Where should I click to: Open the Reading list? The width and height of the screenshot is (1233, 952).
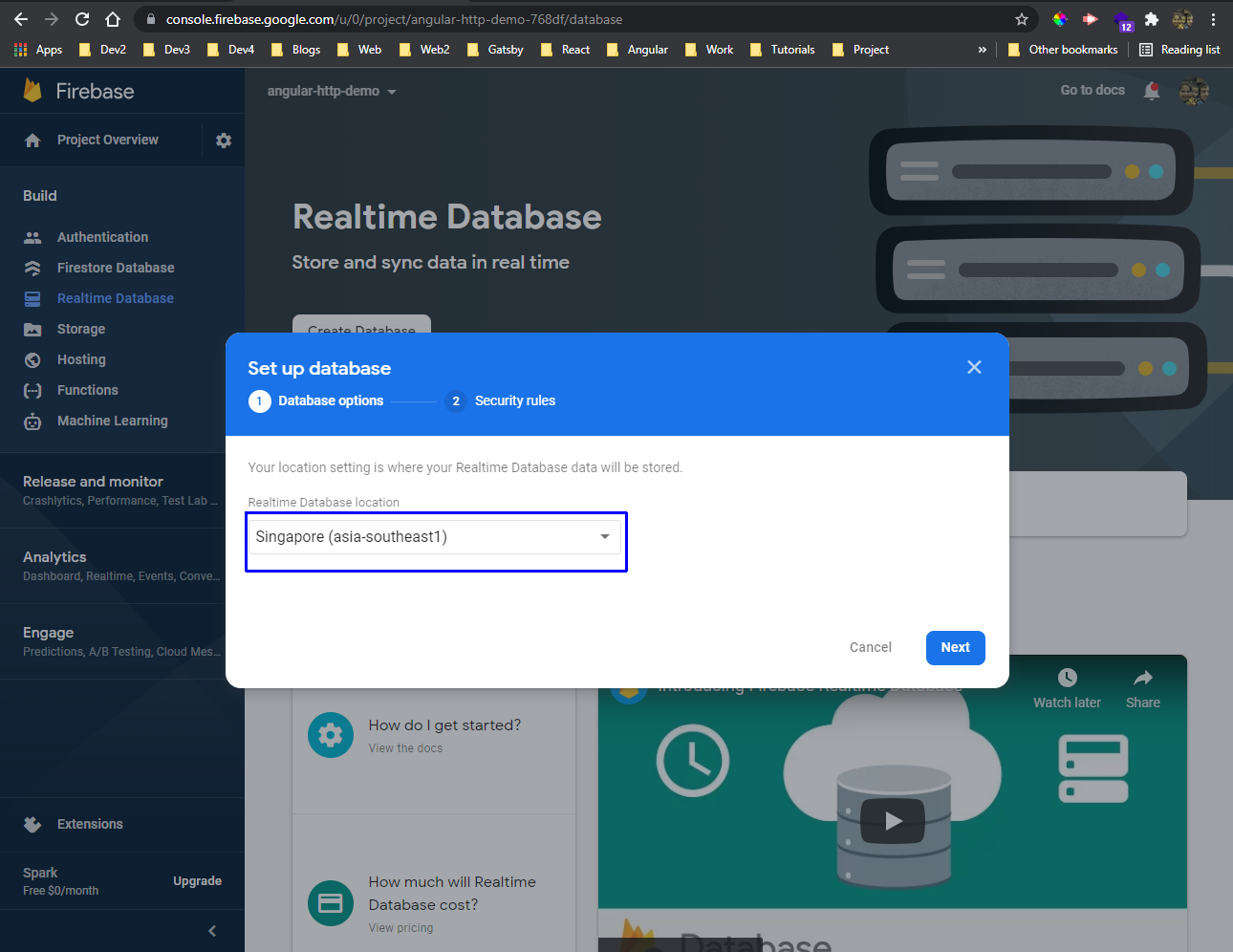[1179, 50]
